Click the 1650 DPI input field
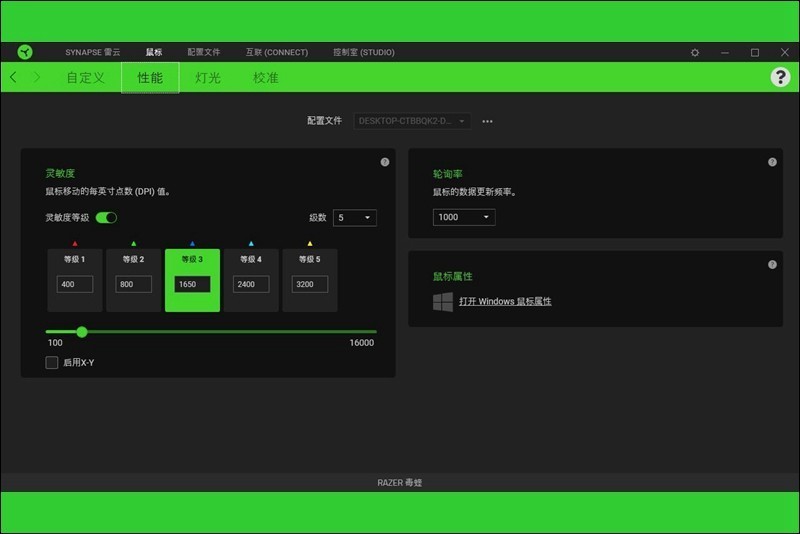The height and width of the screenshot is (534, 800). click(192, 284)
